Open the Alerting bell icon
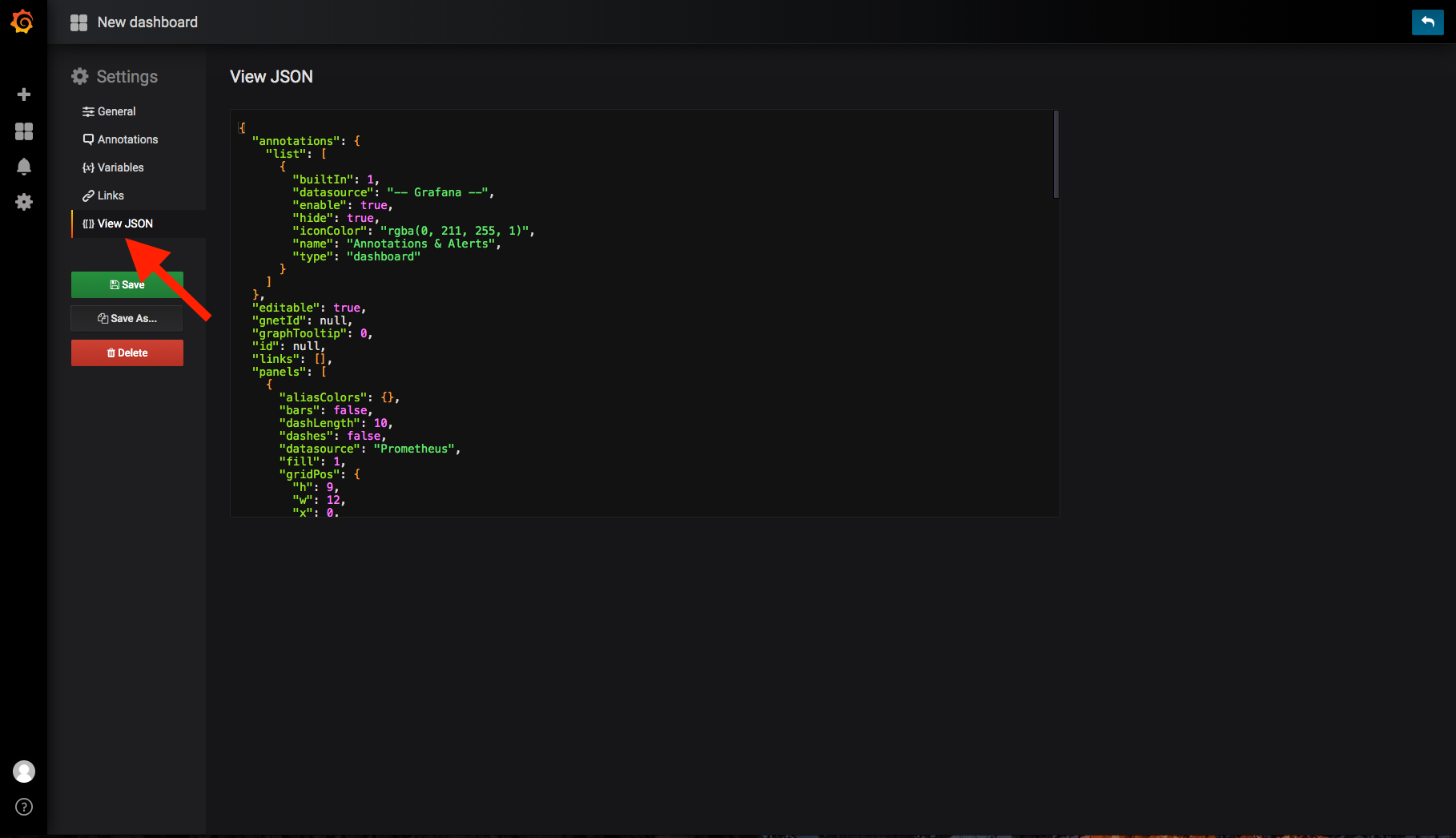 click(24, 167)
